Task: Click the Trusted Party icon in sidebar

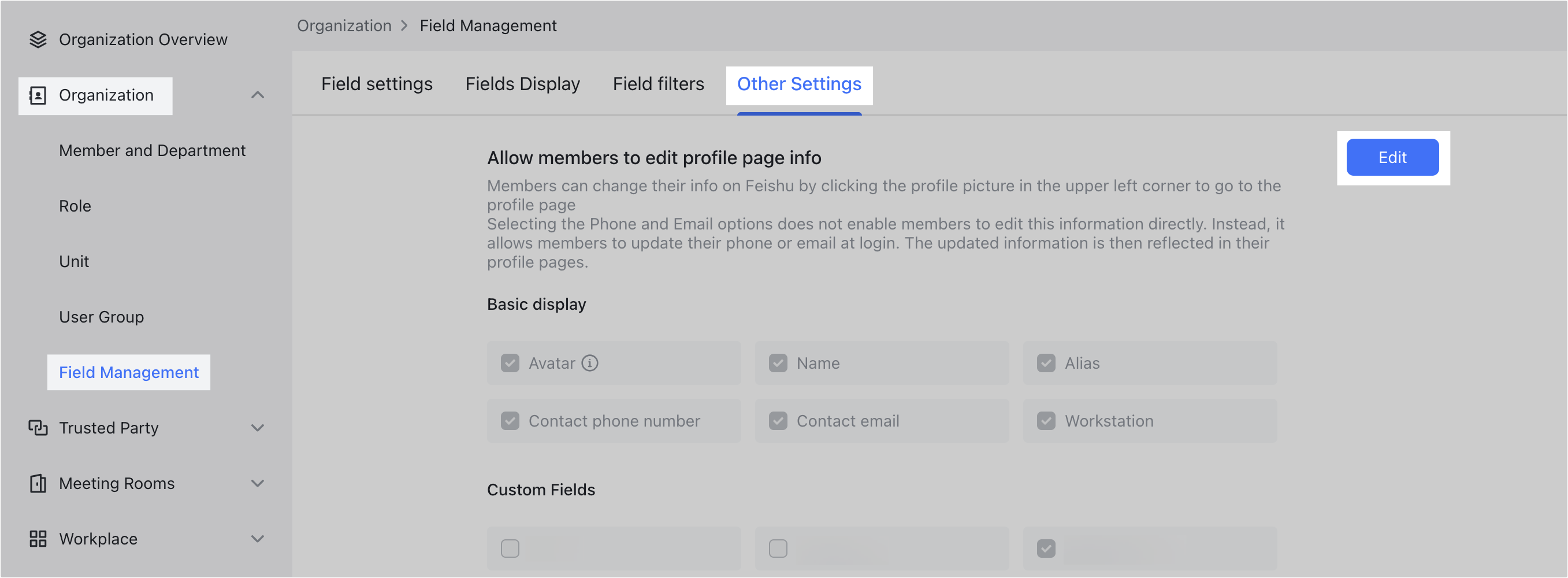Action: click(38, 428)
